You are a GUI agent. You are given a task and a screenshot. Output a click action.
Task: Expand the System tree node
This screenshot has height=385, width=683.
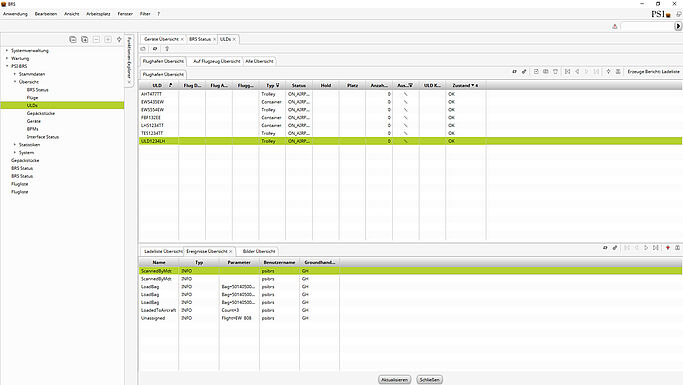click(x=15, y=152)
